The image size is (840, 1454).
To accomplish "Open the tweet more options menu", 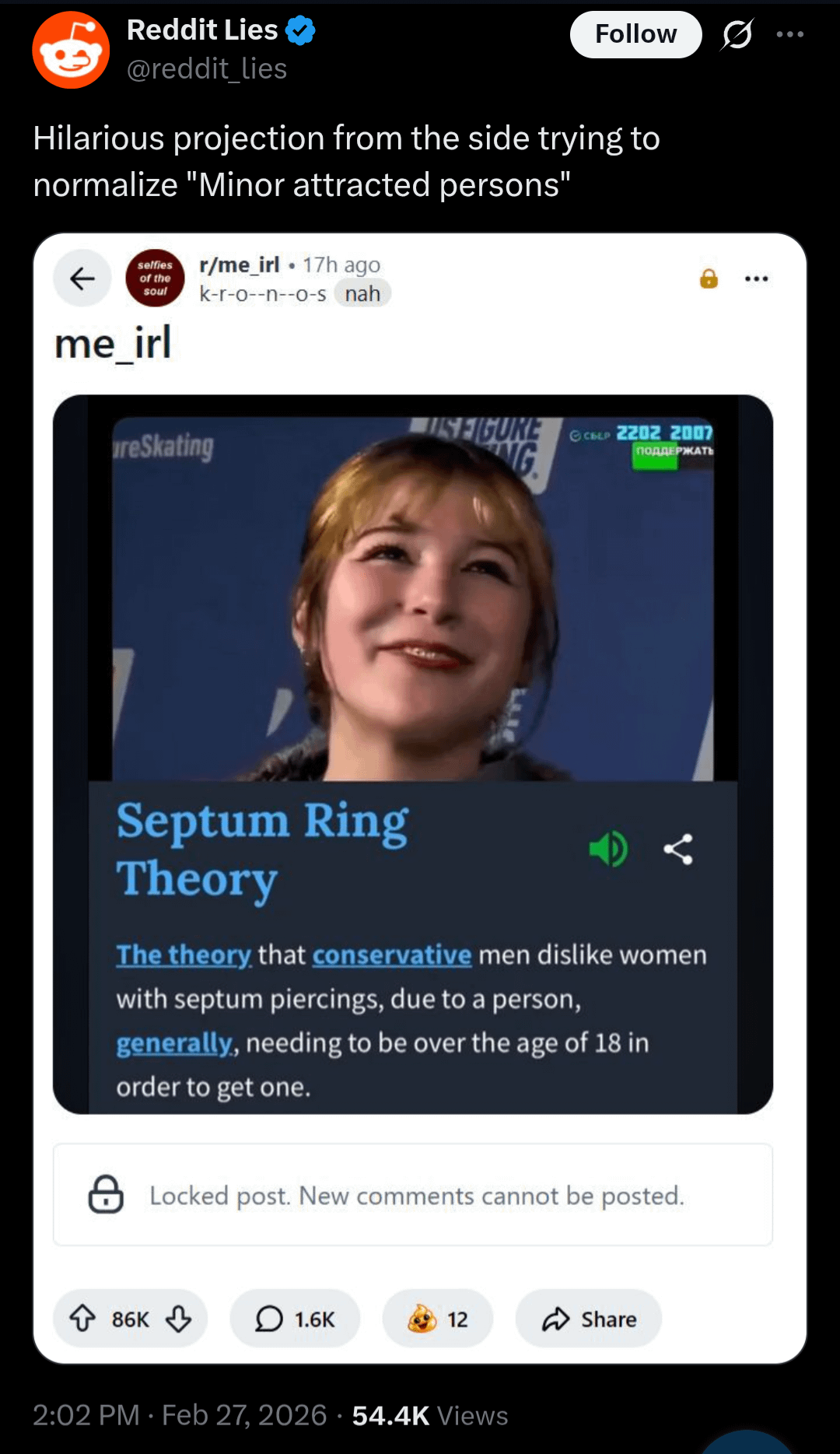I will tap(789, 34).
